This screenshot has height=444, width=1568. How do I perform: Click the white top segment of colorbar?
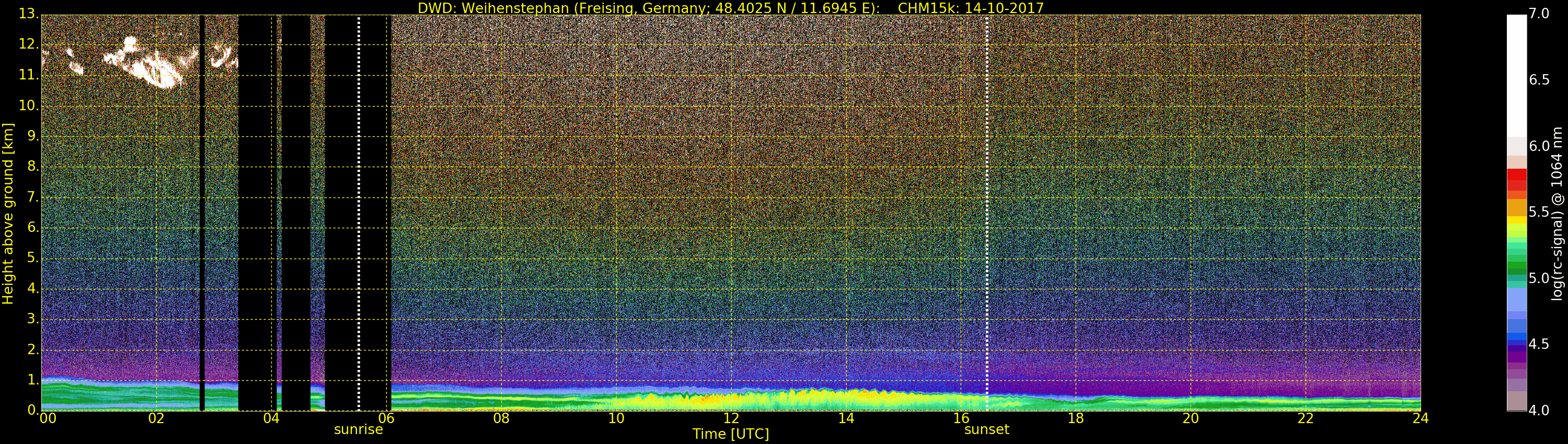(x=1516, y=73)
